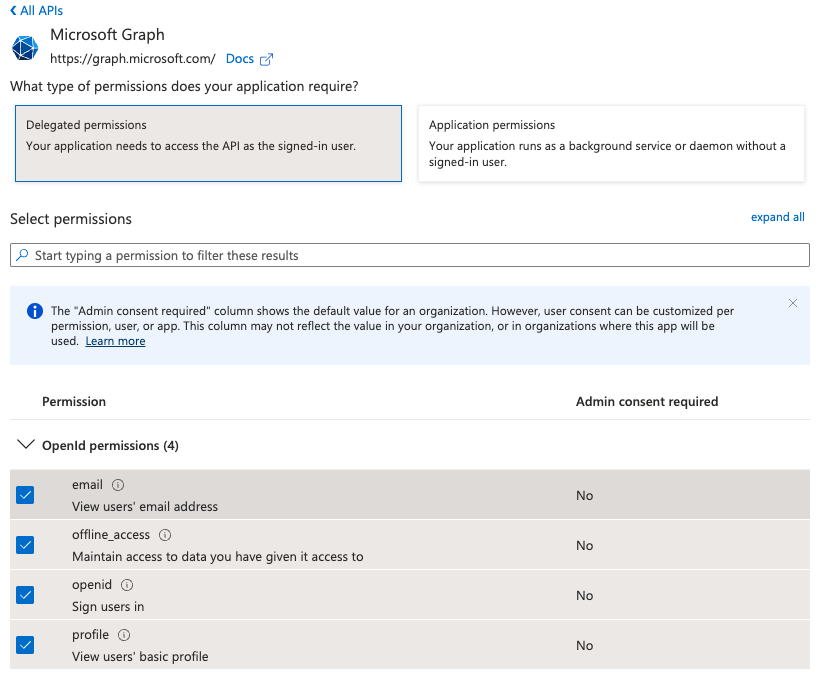Click the info icon next to openid
Screen dimensions: 819x676
[127, 585]
